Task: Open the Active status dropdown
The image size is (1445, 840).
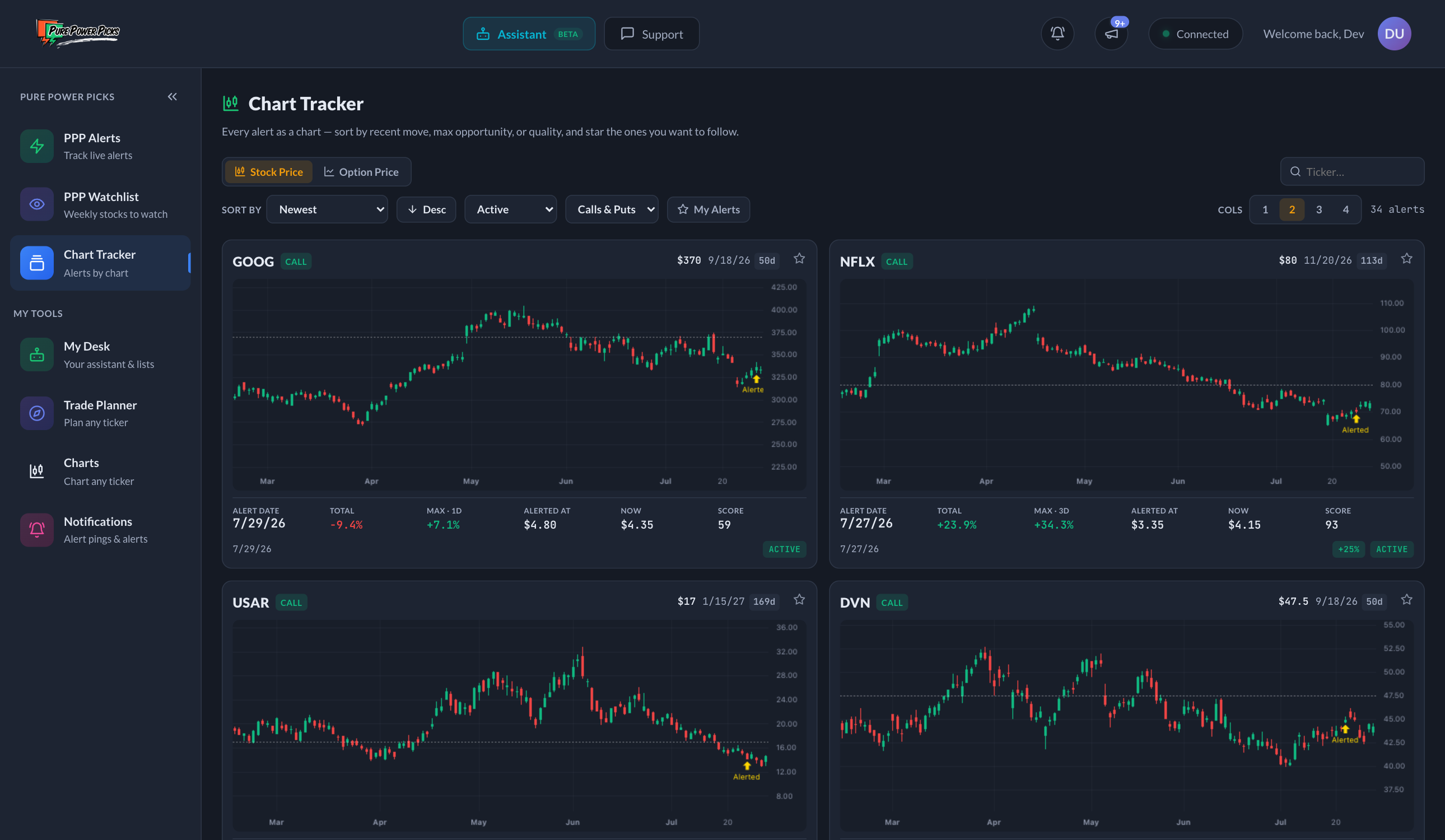Action: click(510, 209)
